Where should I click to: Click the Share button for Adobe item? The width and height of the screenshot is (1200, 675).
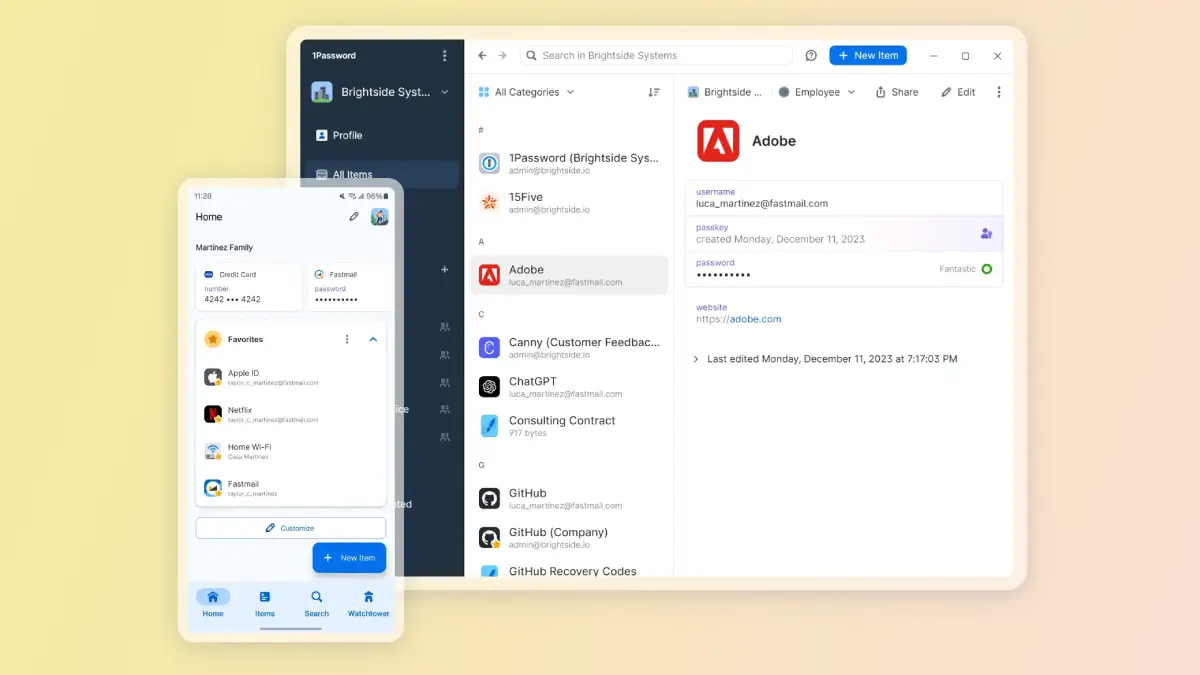click(x=896, y=92)
